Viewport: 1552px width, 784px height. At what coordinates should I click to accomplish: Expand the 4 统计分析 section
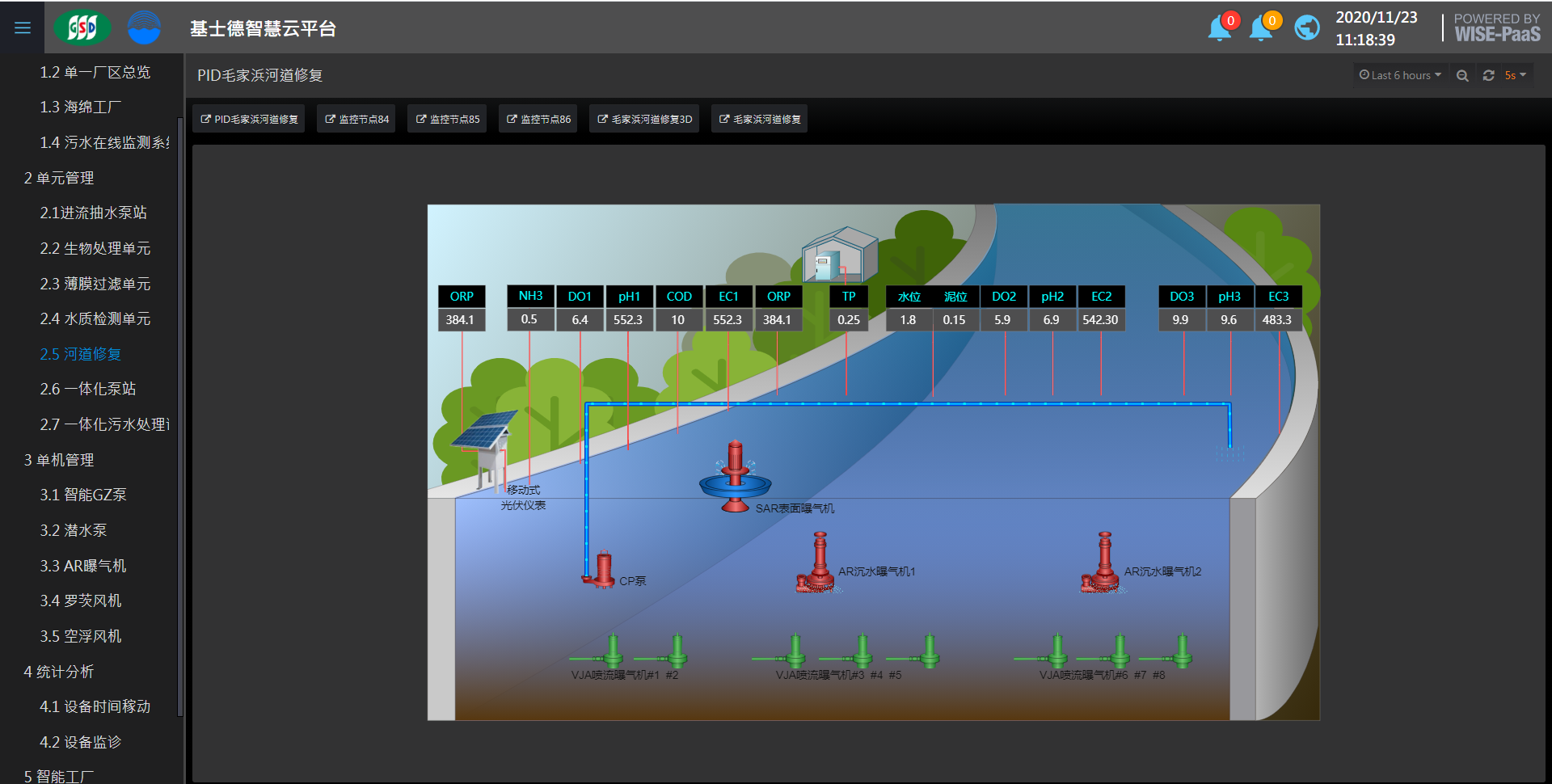pyautogui.click(x=59, y=672)
